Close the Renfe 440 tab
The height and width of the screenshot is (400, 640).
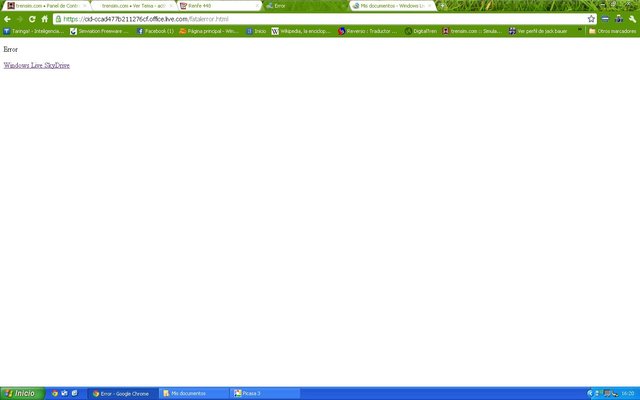(x=257, y=6)
